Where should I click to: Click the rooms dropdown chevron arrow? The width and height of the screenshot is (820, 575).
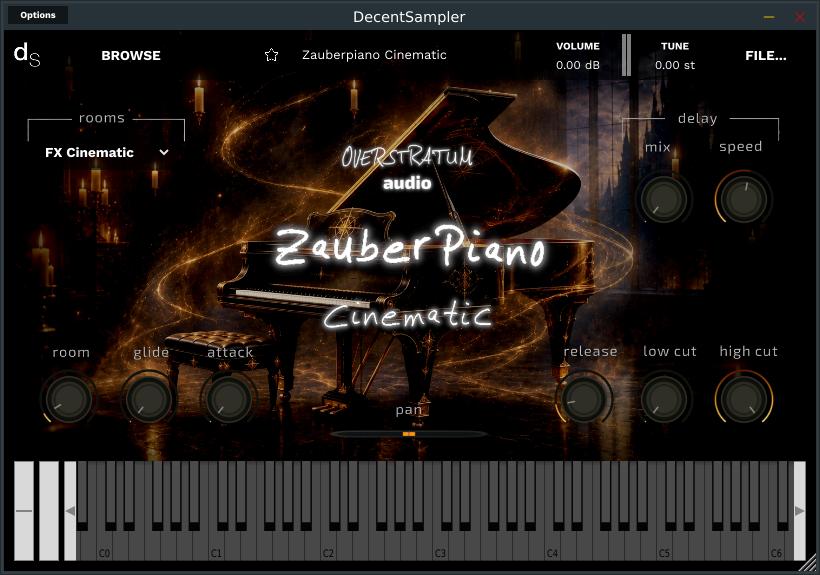[164, 153]
